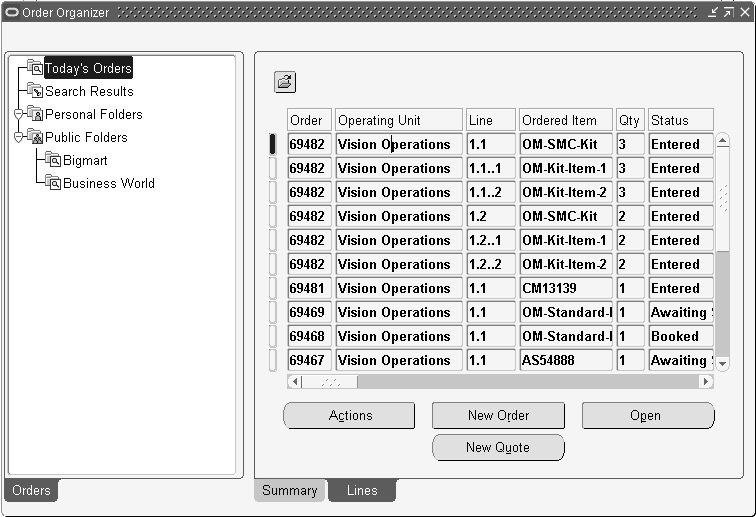Select Search Results in the tree

89,91
